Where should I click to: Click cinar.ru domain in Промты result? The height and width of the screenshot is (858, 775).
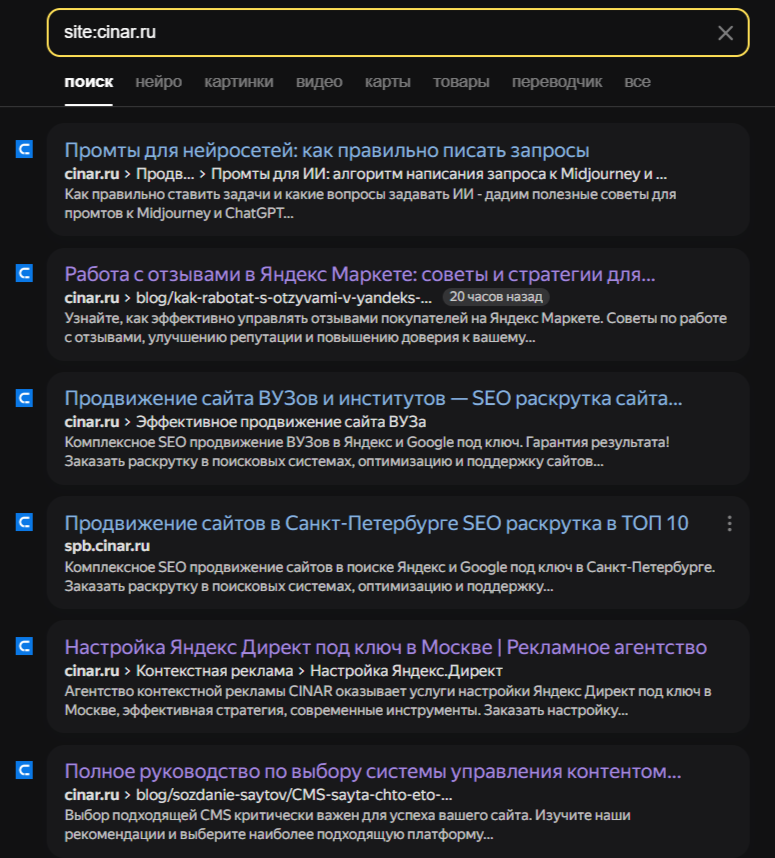(x=92, y=174)
